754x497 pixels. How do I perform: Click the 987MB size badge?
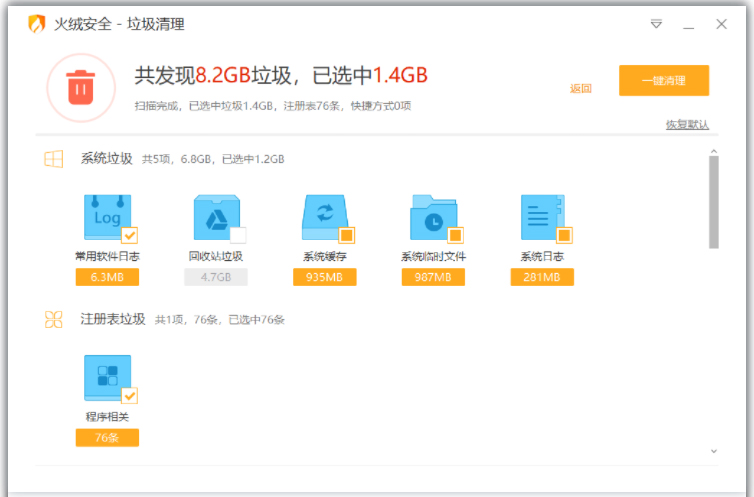pos(433,277)
